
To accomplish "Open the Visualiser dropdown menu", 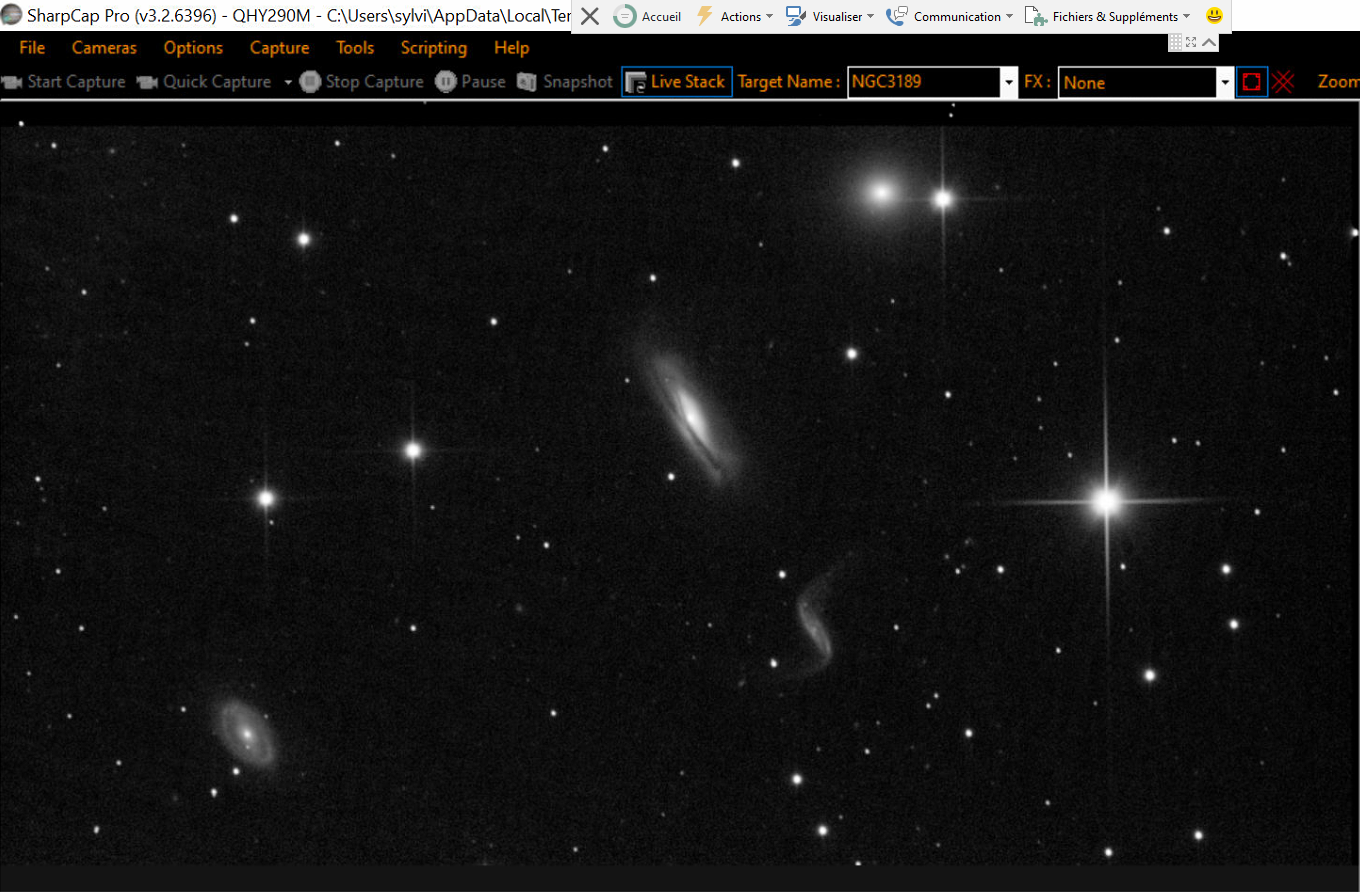I will [x=830, y=16].
